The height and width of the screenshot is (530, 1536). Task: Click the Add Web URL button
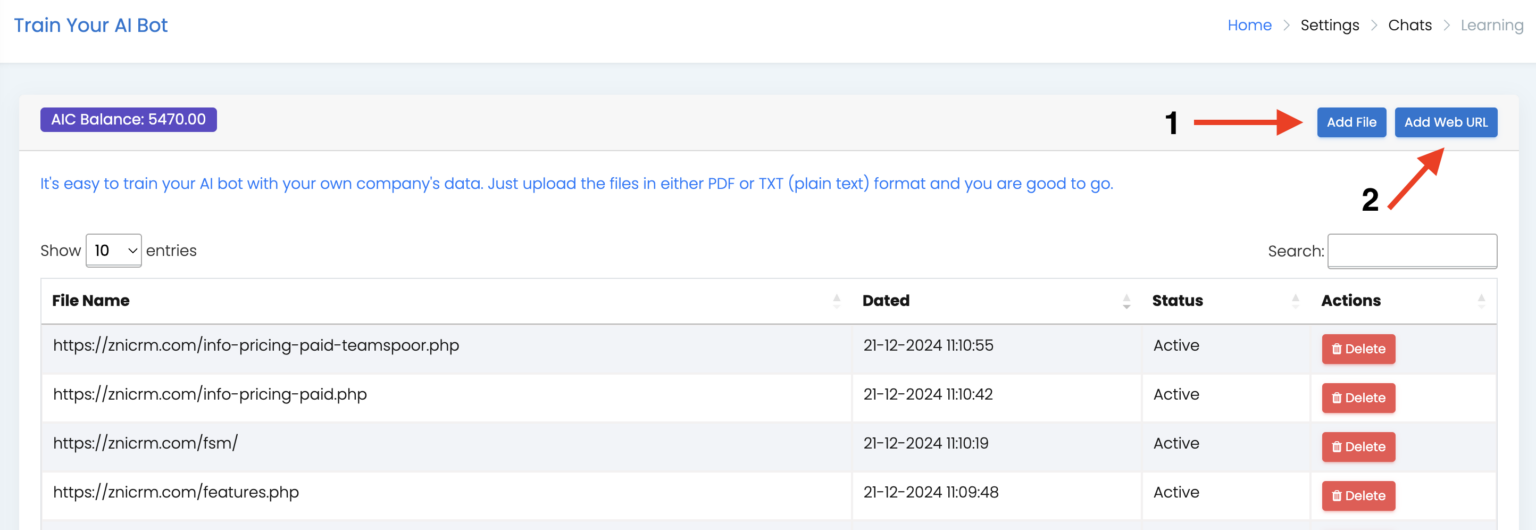pos(1446,122)
